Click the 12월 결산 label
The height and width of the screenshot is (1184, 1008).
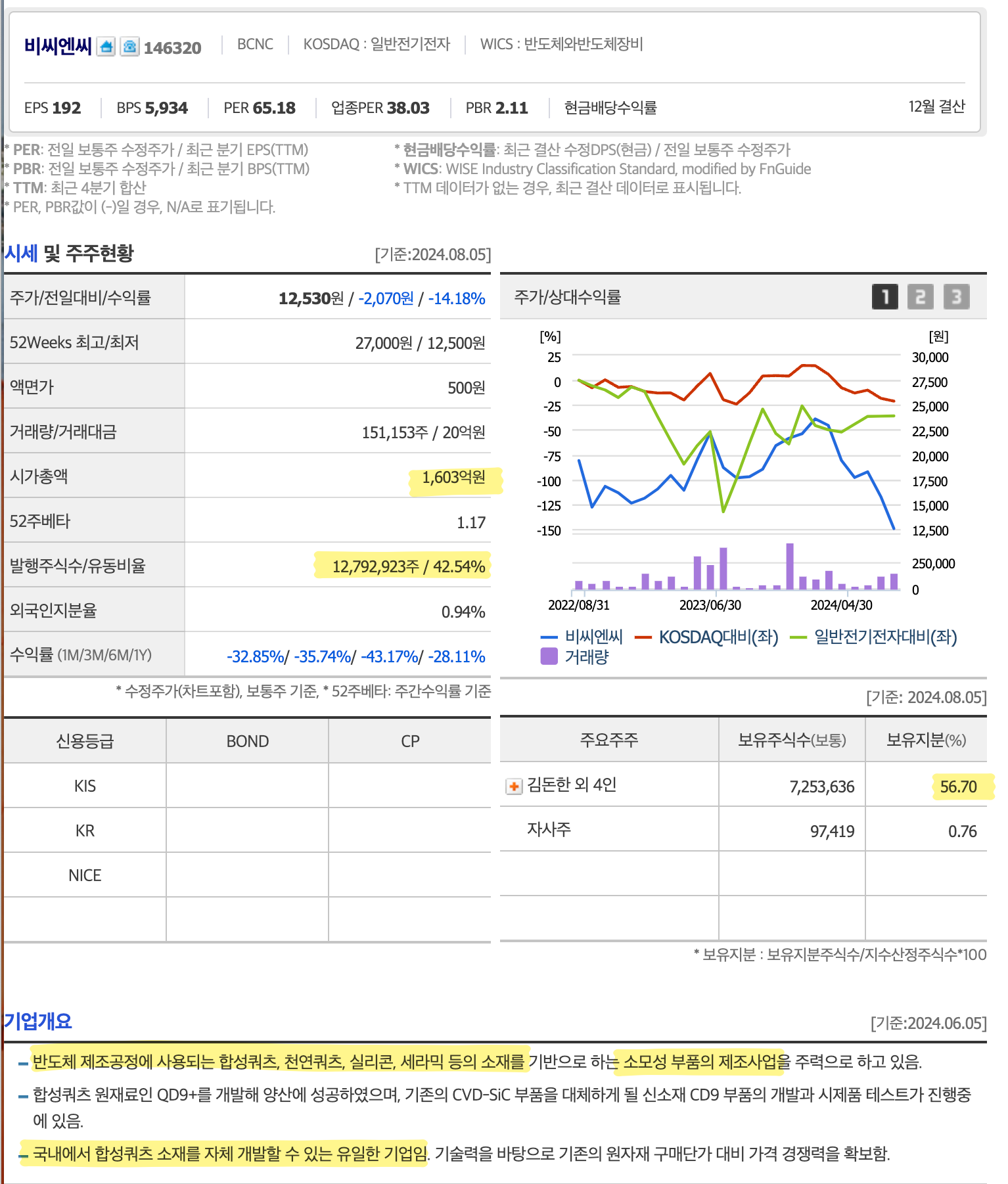point(936,106)
